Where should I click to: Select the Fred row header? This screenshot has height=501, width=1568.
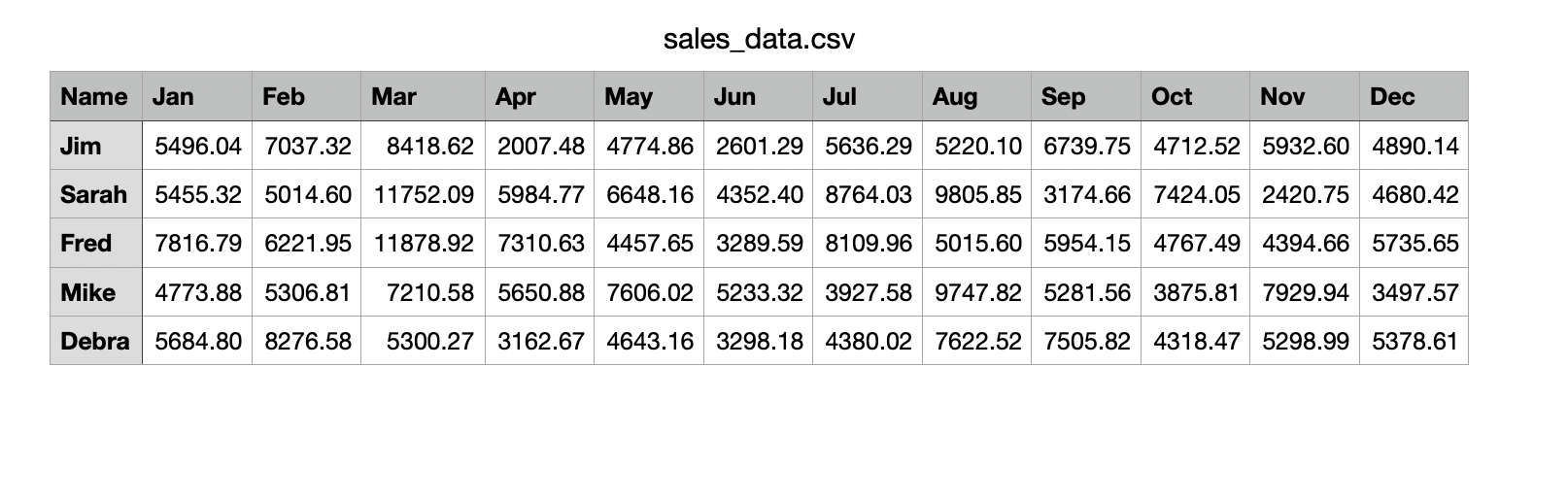tap(96, 243)
